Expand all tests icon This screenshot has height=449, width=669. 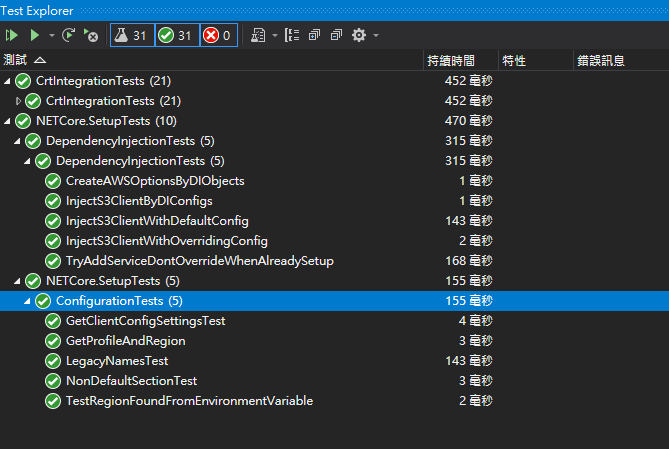point(314,35)
